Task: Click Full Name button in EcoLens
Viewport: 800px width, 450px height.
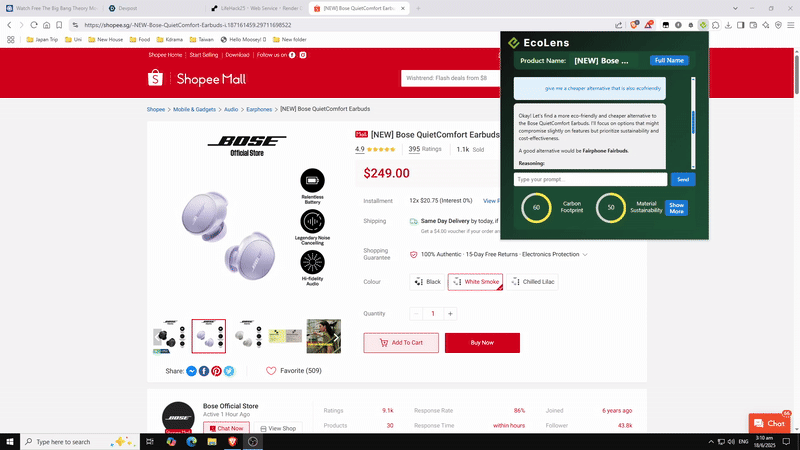Action: [669, 60]
